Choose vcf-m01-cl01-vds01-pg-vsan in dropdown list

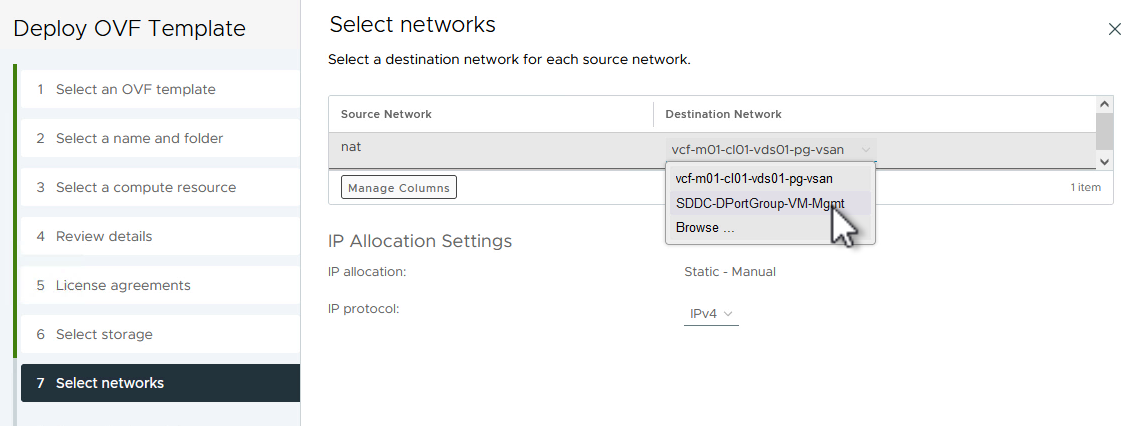pos(754,178)
